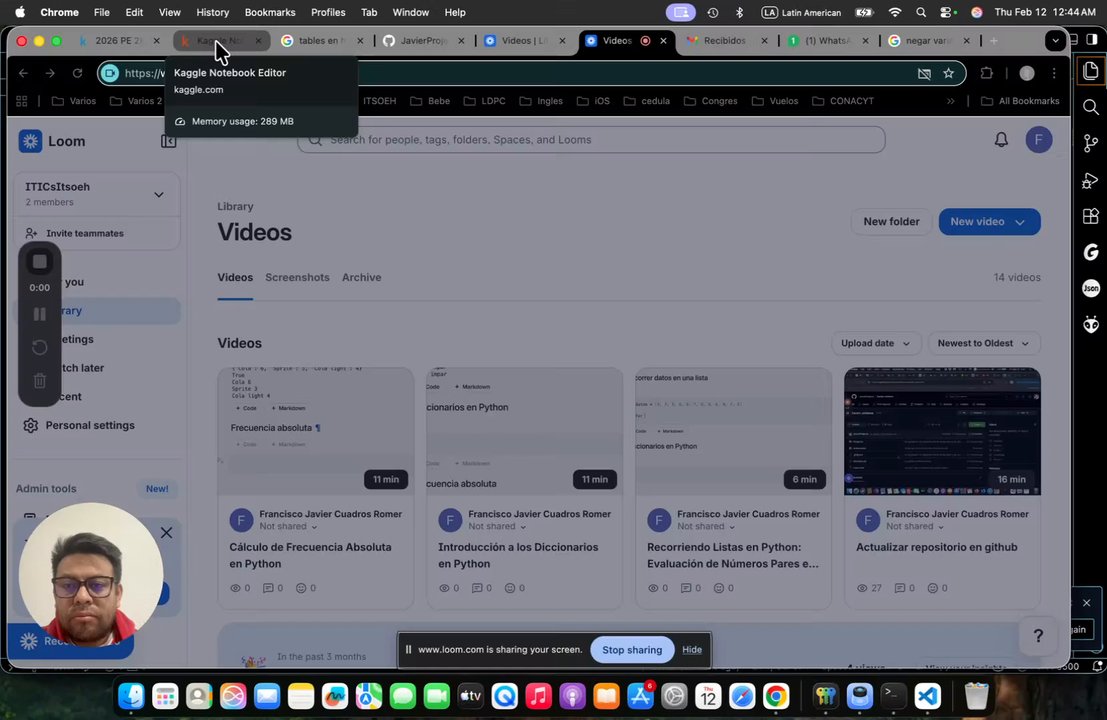Switch to the JavierProj GitHub browser tab

click(x=424, y=41)
